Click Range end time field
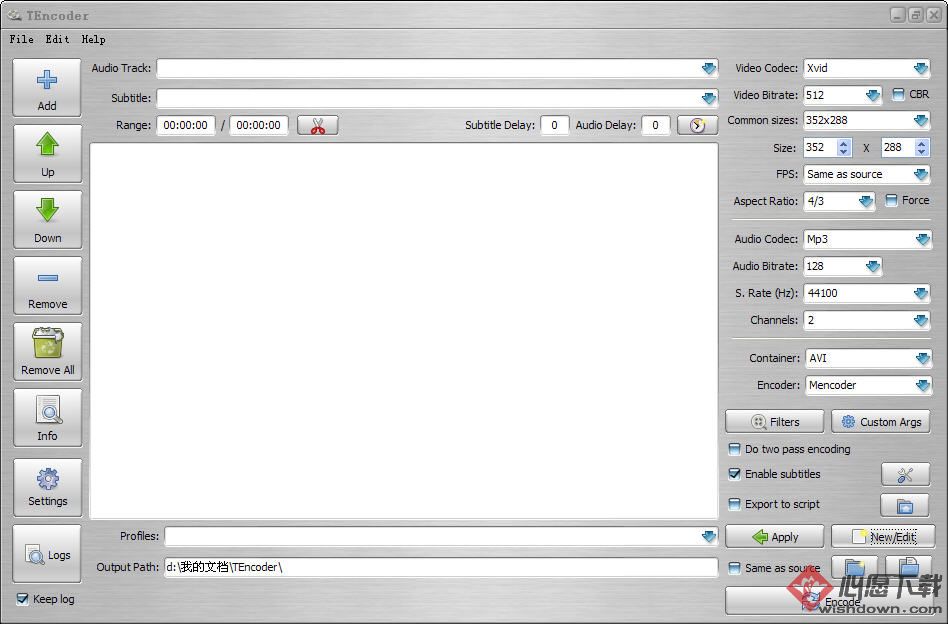Screen dimensions: 948x624 (x=259, y=125)
